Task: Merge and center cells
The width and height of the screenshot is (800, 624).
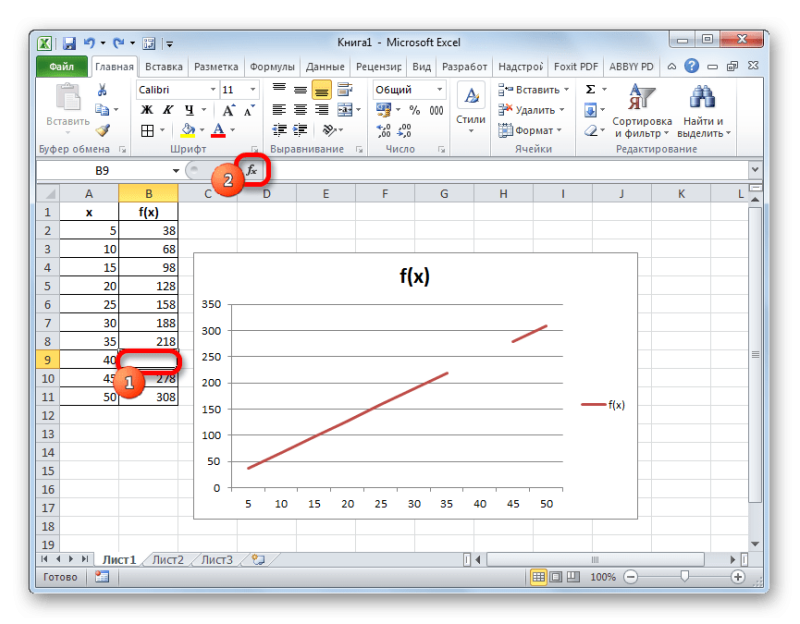Action: (x=345, y=110)
